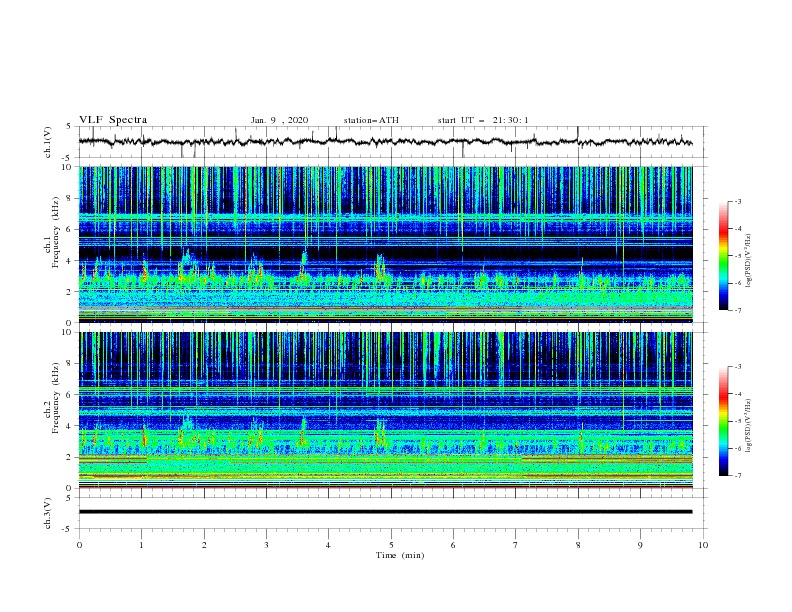Click the ch.2 spectrogram burst near 4.8 min
The height and width of the screenshot is (612, 792).
coord(380,432)
